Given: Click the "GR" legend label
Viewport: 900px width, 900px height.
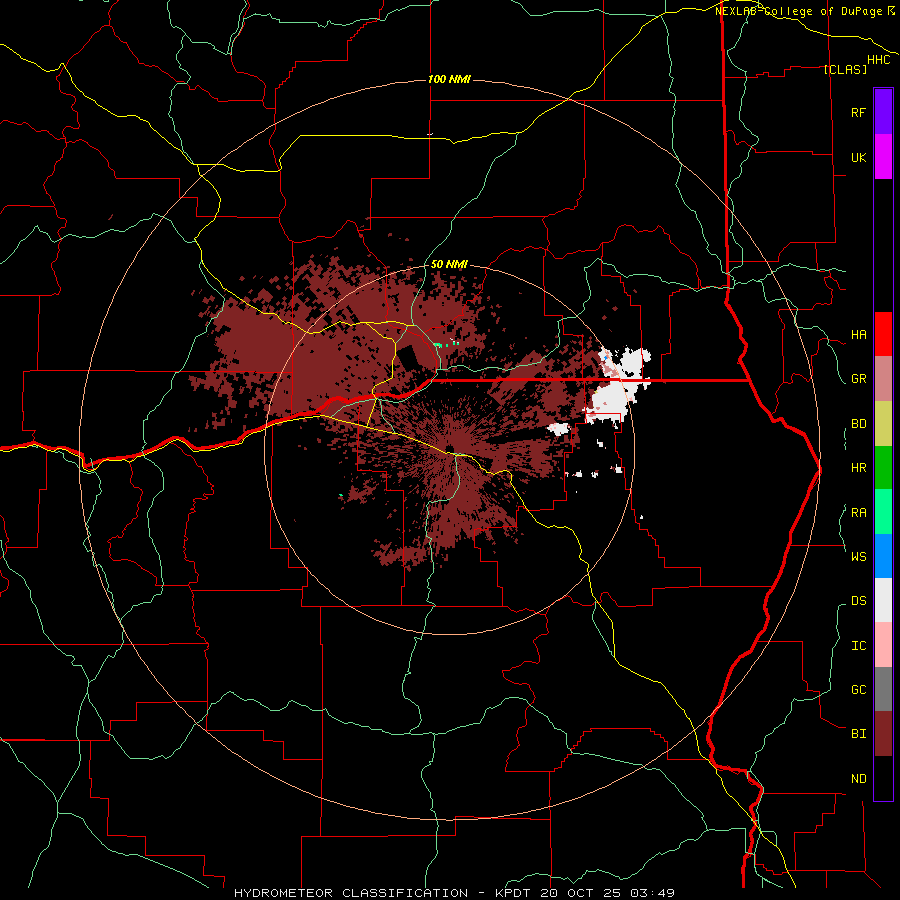Looking at the screenshot, I should 858,379.
